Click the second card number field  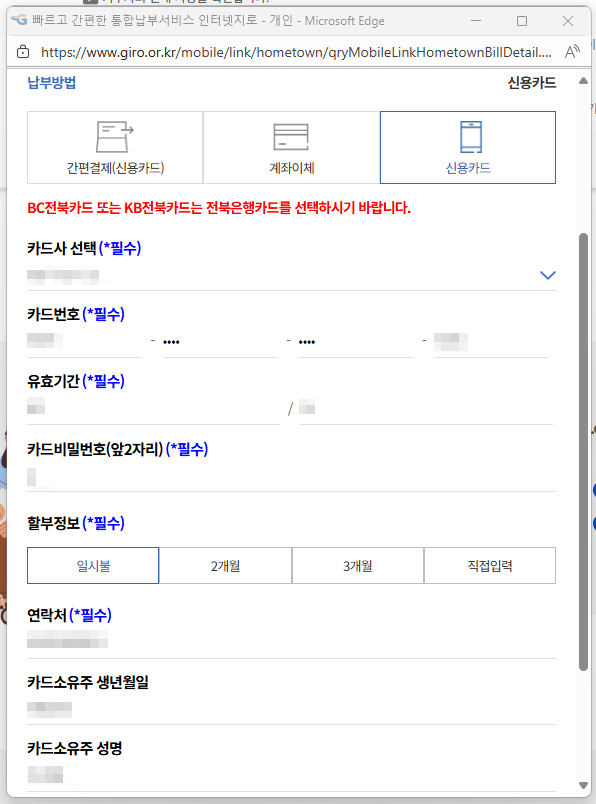pos(220,341)
